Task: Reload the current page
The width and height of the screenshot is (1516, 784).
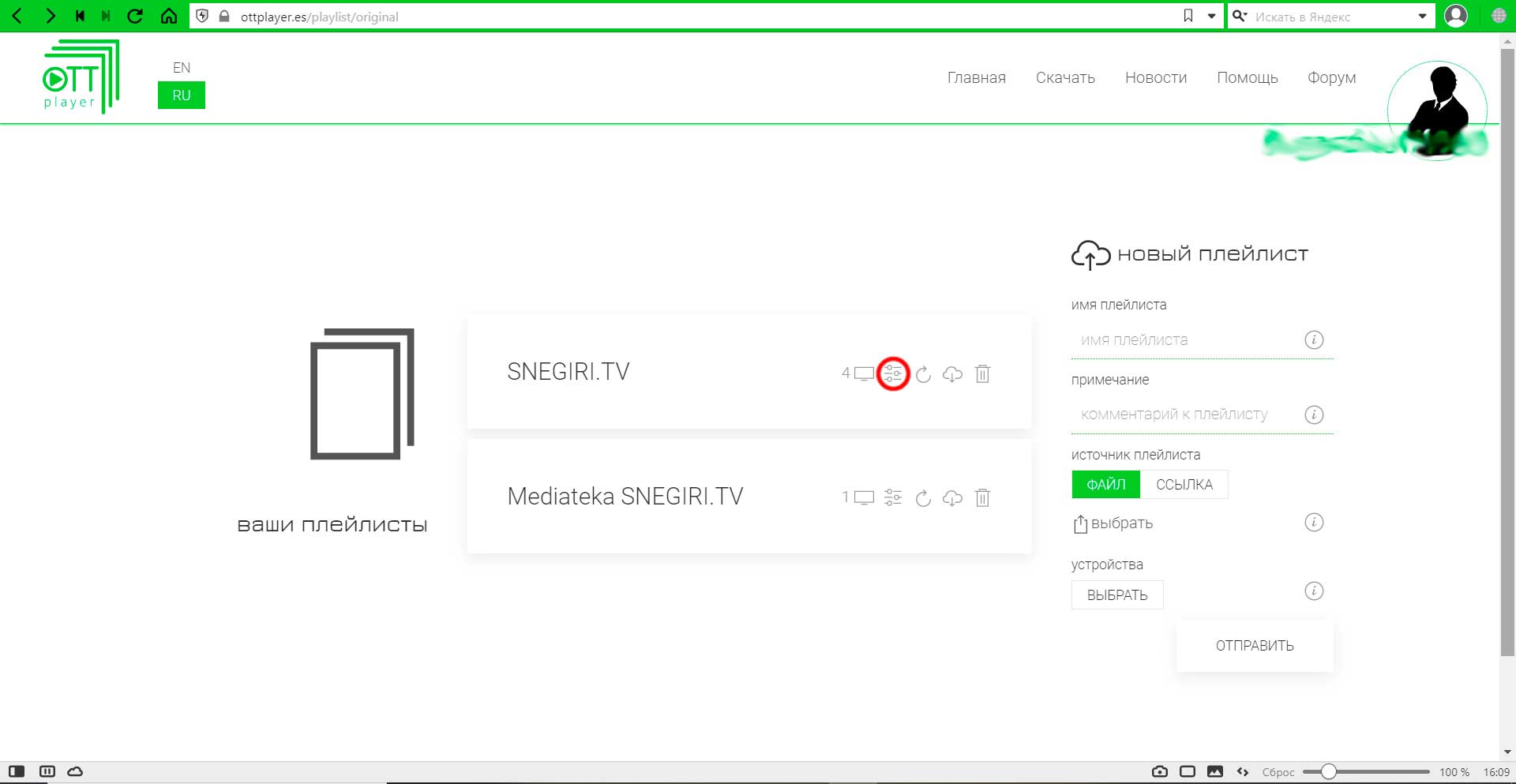Action: pyautogui.click(x=135, y=16)
